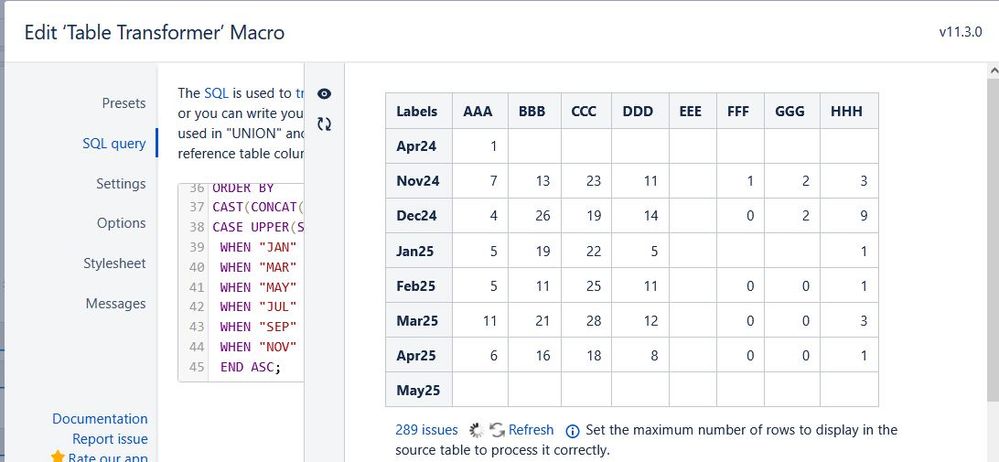This screenshot has height=462, width=999.
Task: Click the v11.3.0 version label
Action: tap(960, 31)
